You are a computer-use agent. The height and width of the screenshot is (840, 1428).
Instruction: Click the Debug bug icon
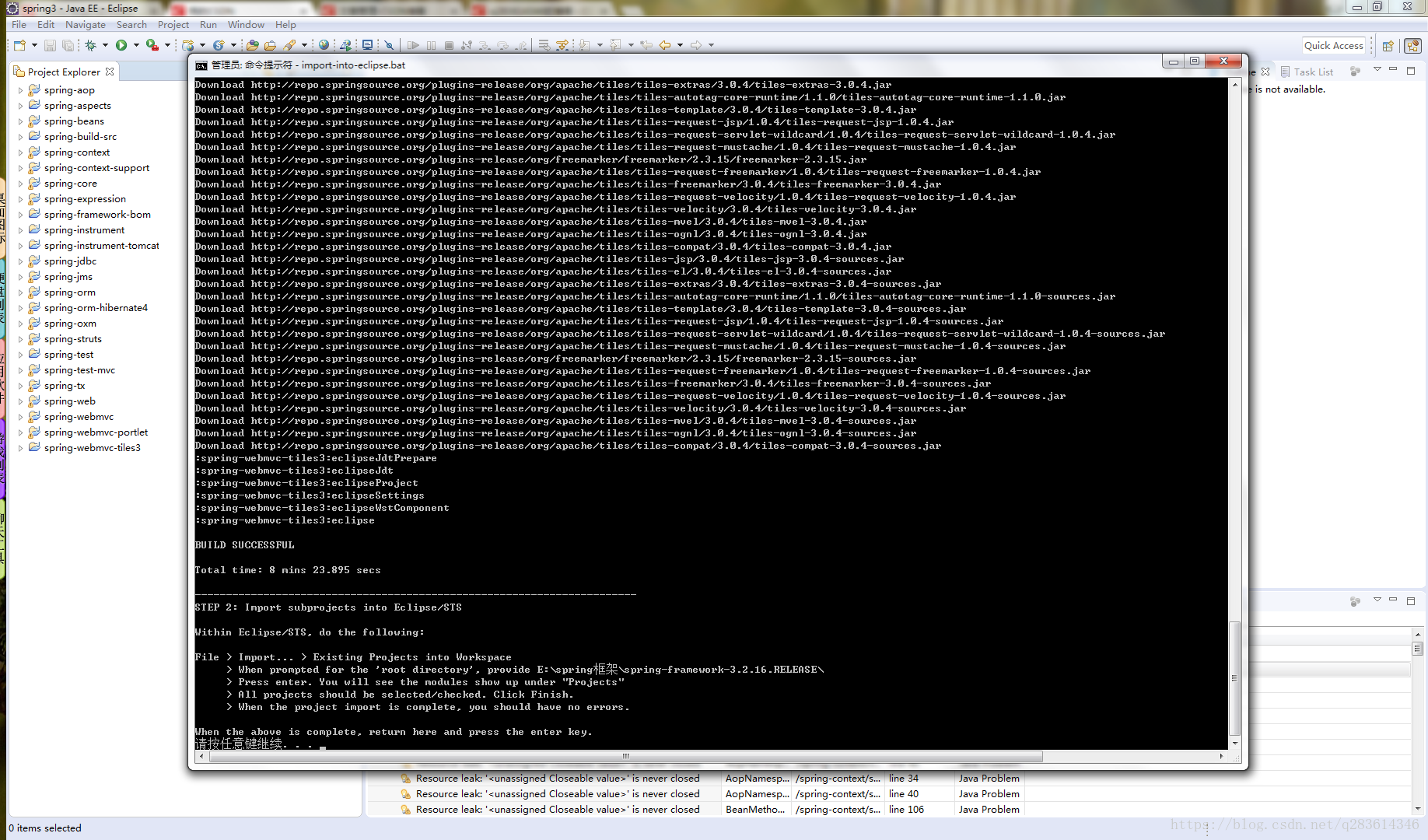tap(90, 45)
